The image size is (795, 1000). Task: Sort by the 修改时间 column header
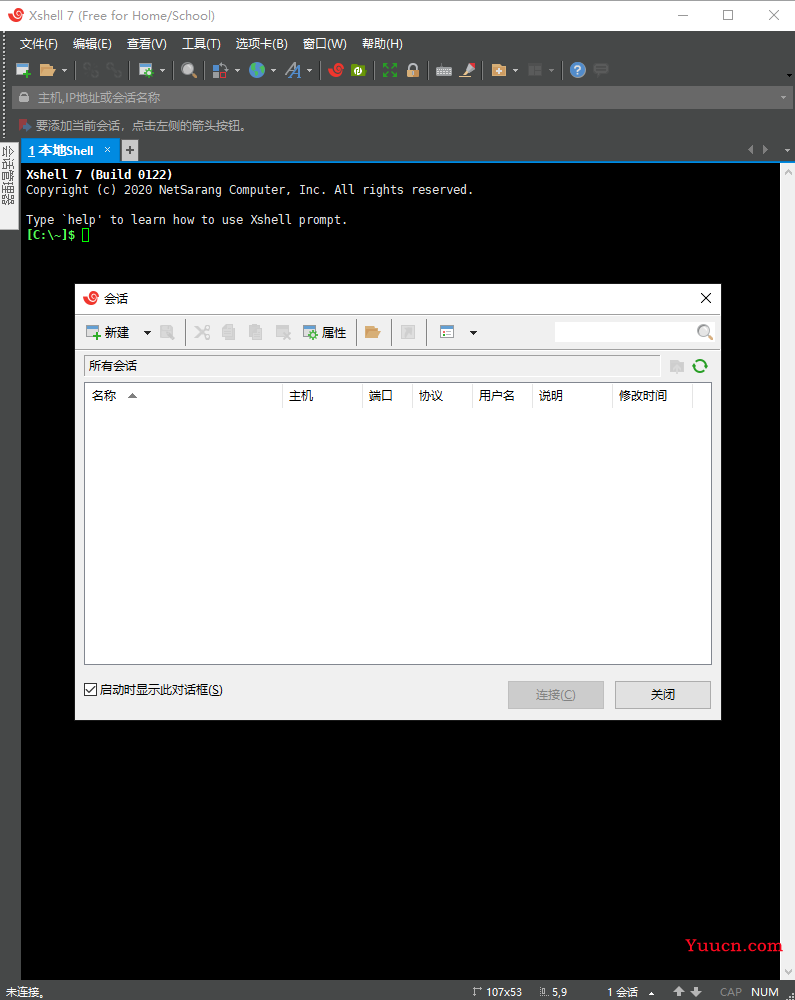pos(652,395)
